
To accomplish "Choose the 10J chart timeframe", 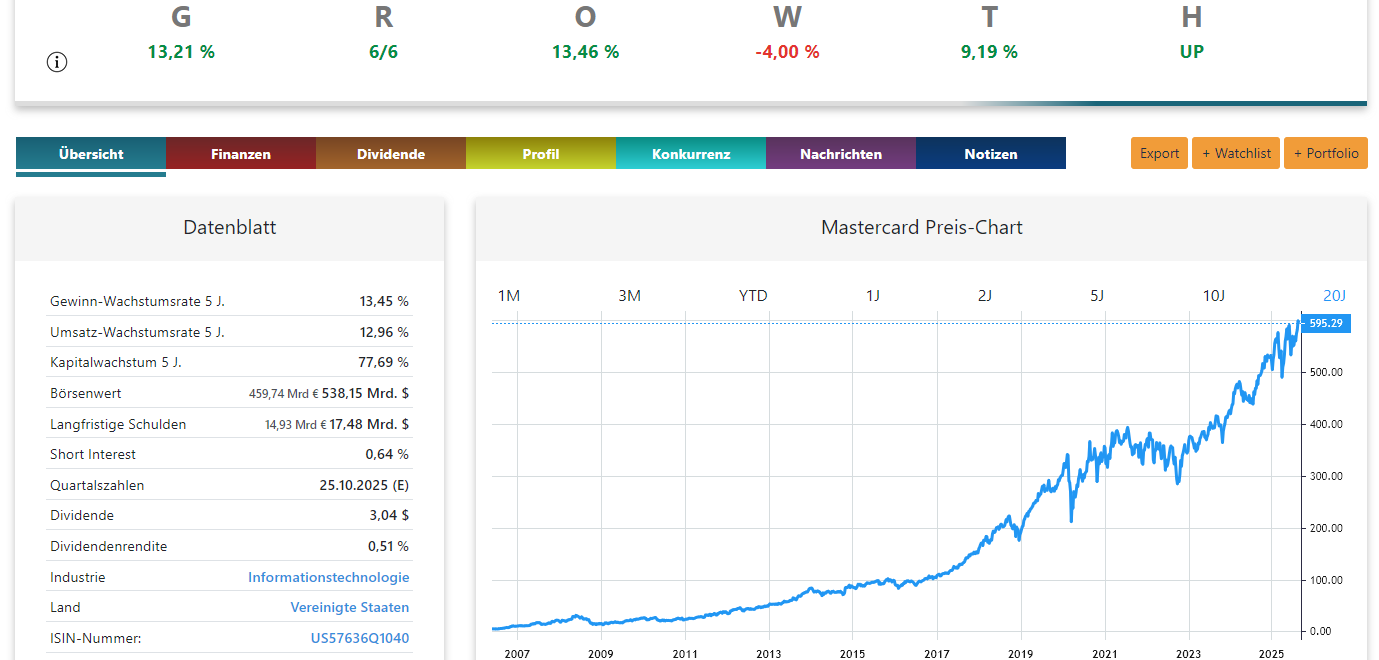I will tap(1213, 296).
